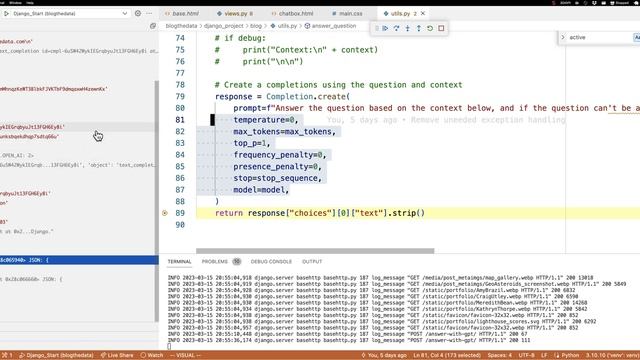
Task: Click 'model=model,' on line 87
Action: click(x=261, y=190)
